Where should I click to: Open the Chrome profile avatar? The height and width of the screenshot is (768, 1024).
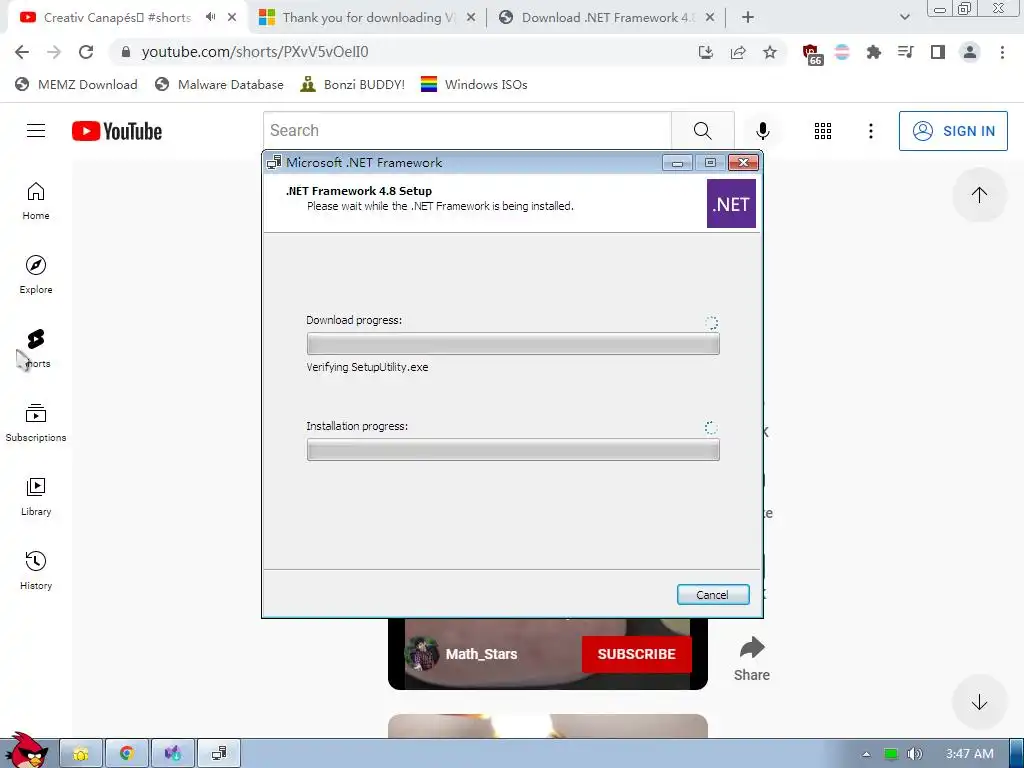click(x=970, y=52)
